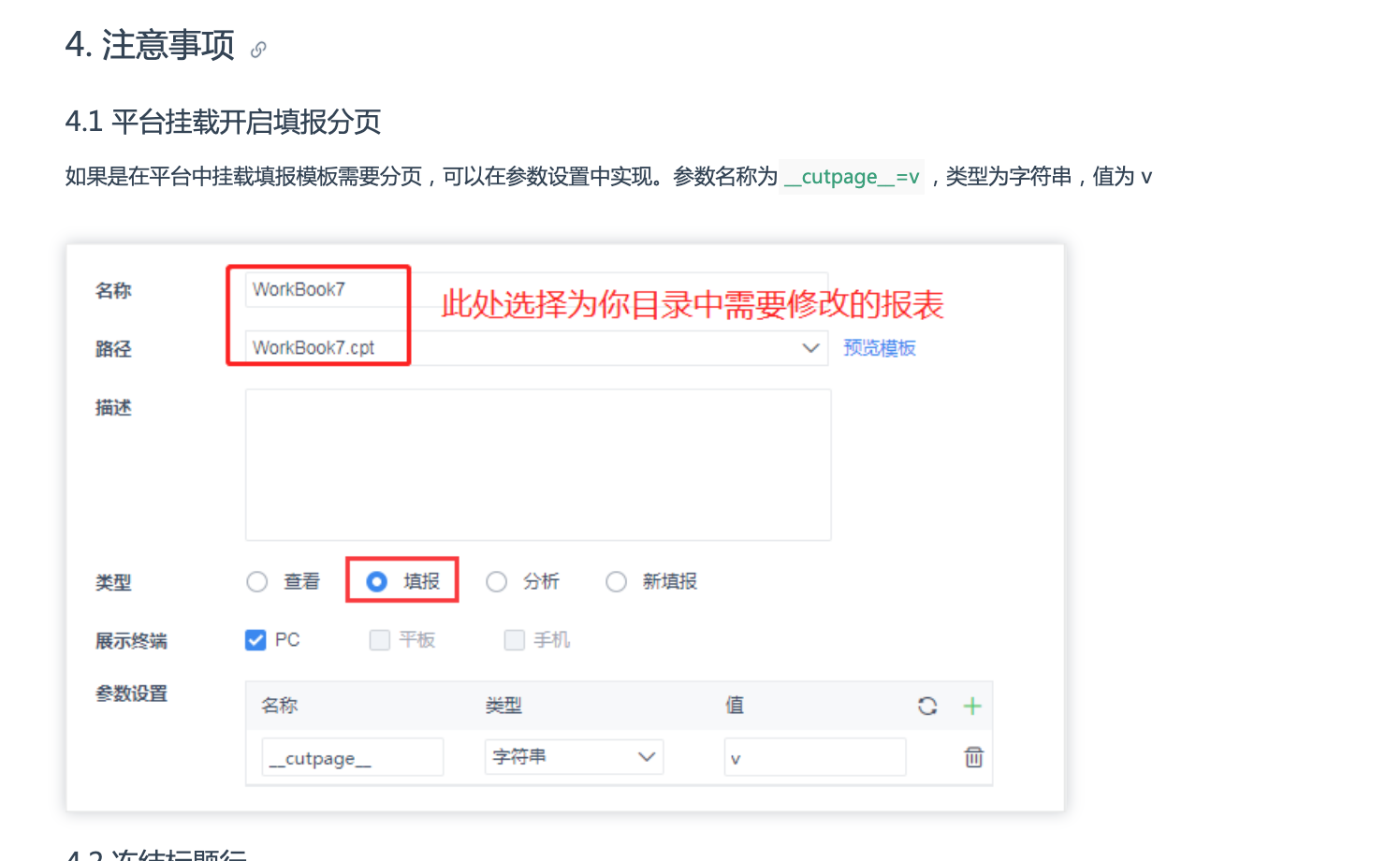The image size is (1400, 861).
Task: Click the green __cutpage__=v code text
Action: coord(852,177)
